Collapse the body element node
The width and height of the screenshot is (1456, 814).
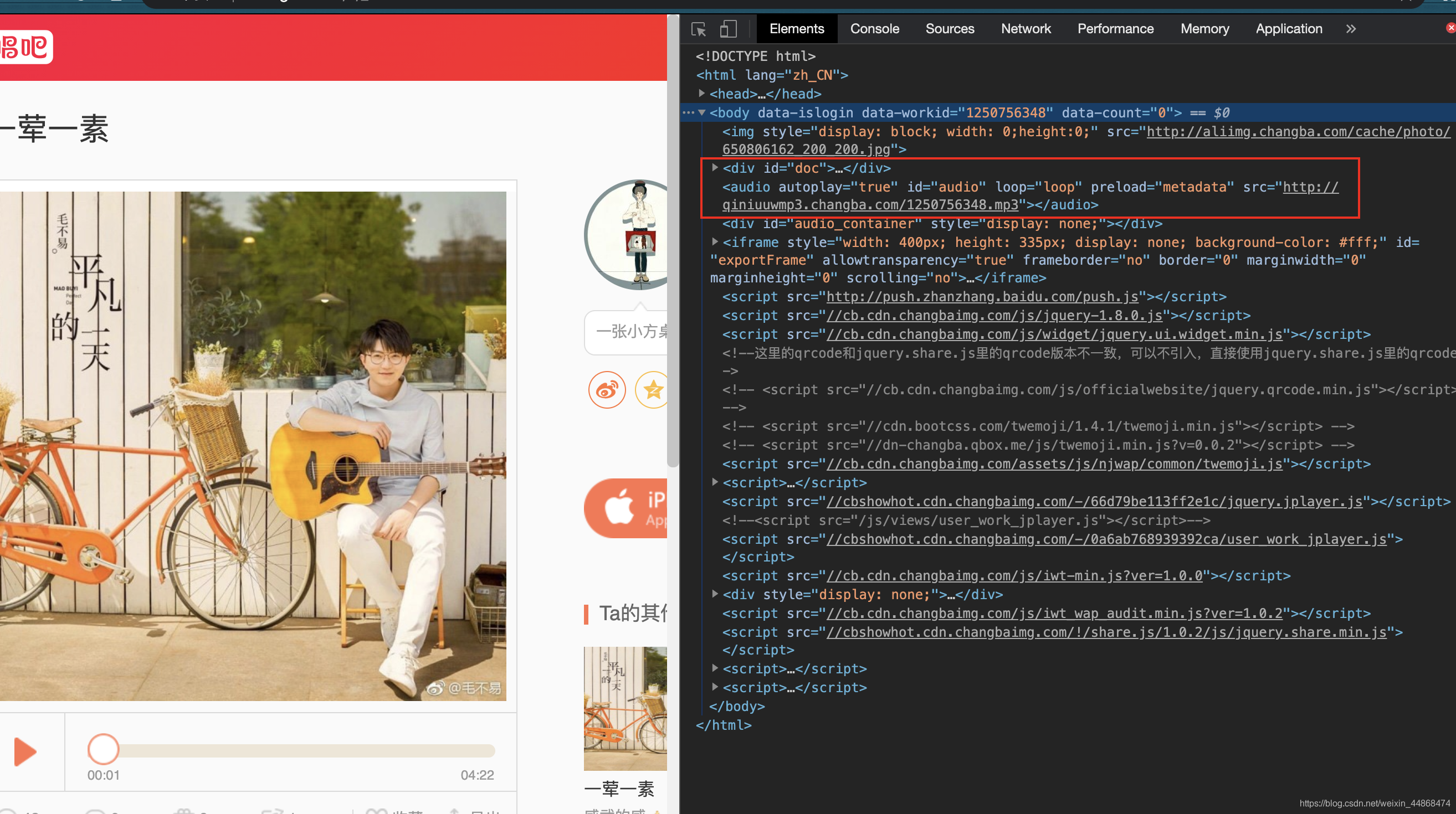(701, 112)
